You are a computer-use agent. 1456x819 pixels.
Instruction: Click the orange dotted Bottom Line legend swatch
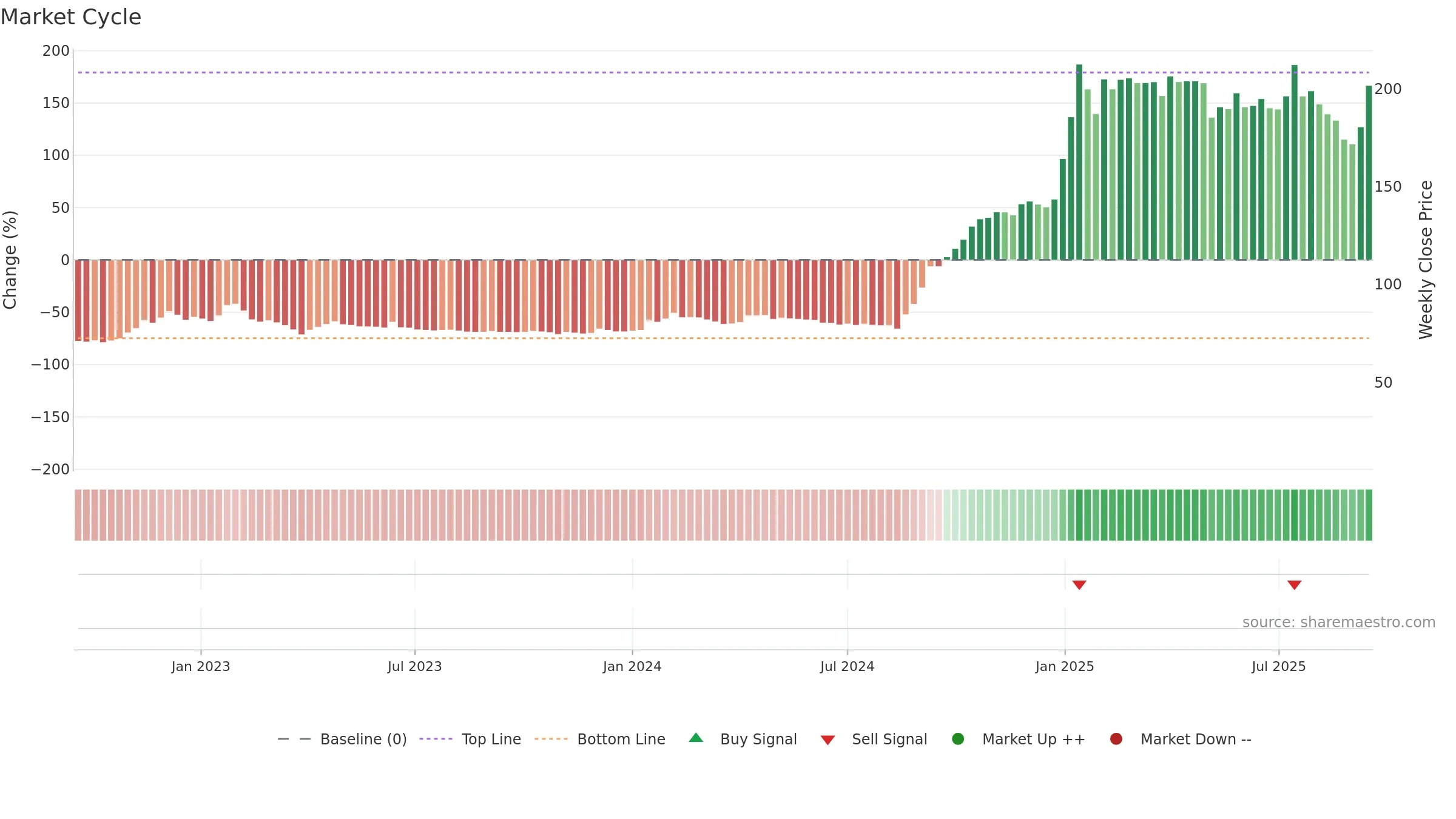coord(551,739)
